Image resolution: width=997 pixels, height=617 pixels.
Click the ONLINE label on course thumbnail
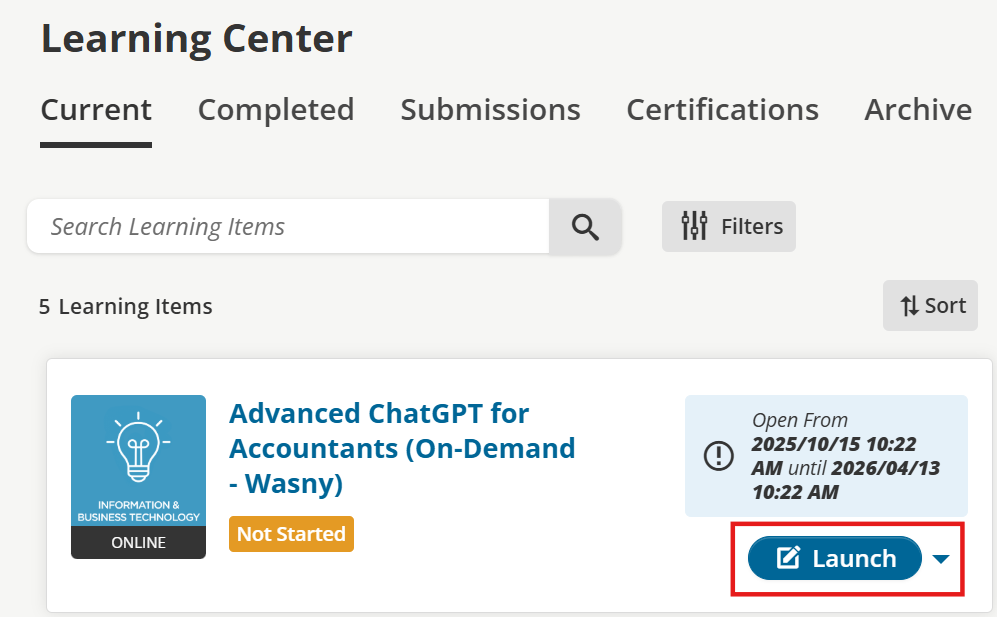click(138, 543)
